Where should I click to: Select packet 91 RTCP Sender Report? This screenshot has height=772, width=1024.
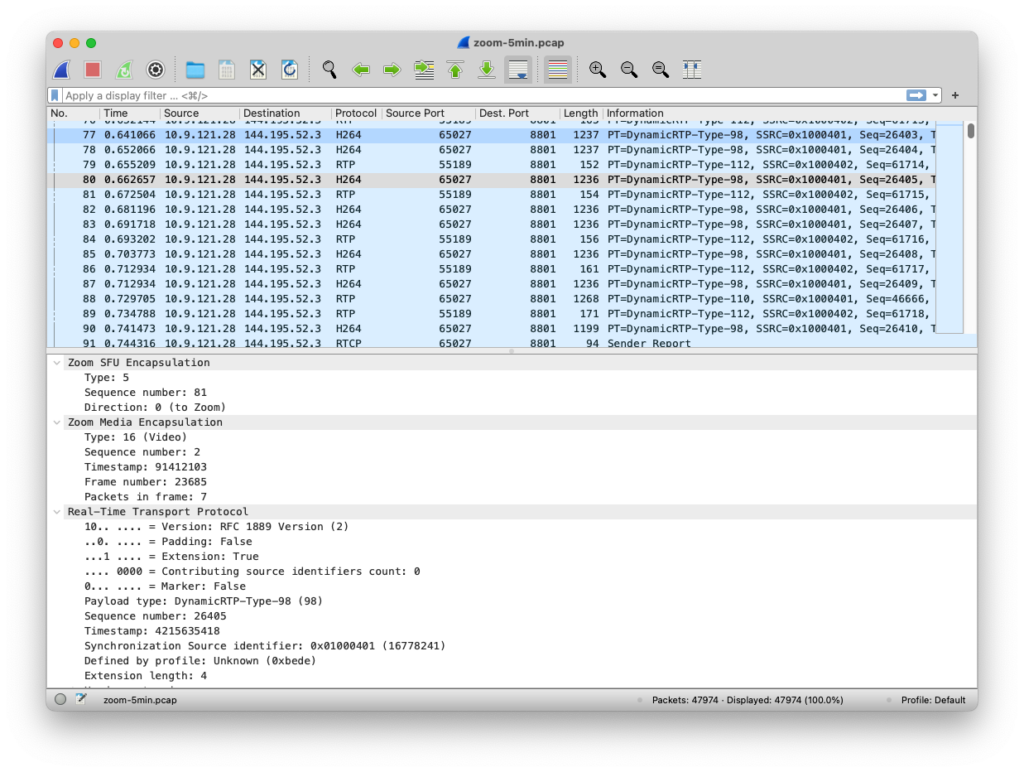click(492, 343)
